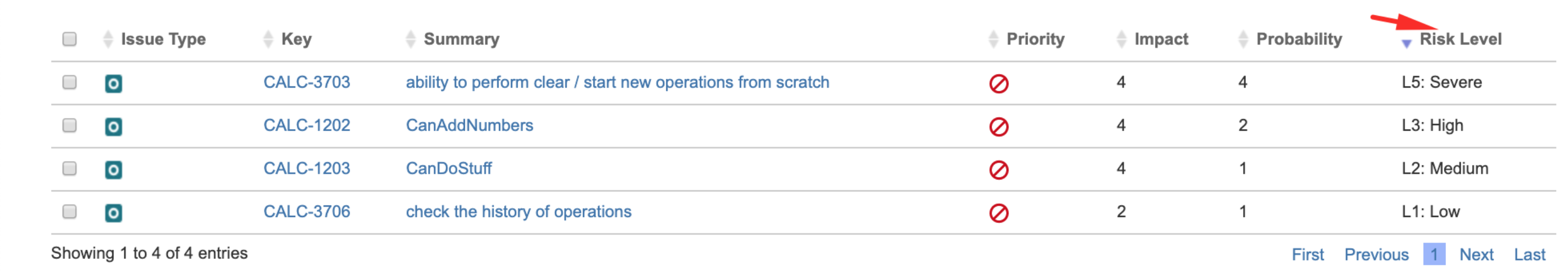Sort table by Issue Type column

[163, 39]
